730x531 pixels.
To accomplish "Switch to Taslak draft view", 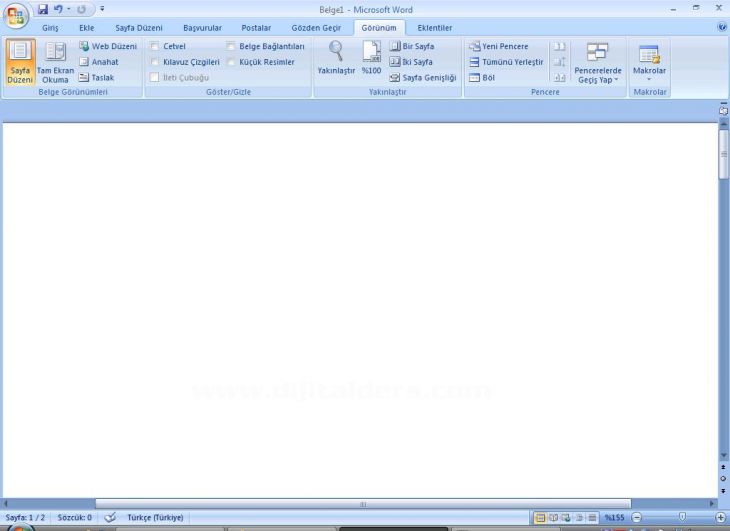I will 96,78.
